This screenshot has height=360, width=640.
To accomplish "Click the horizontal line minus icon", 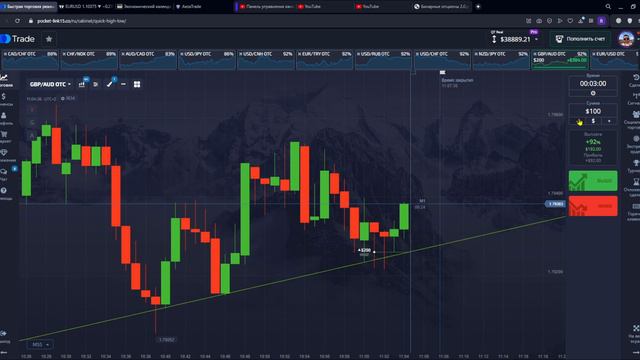I will 123,84.
